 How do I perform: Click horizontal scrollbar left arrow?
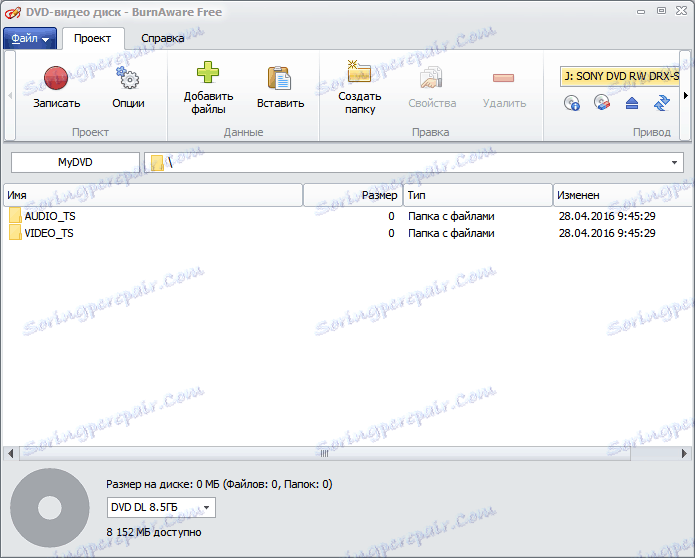(x=11, y=453)
